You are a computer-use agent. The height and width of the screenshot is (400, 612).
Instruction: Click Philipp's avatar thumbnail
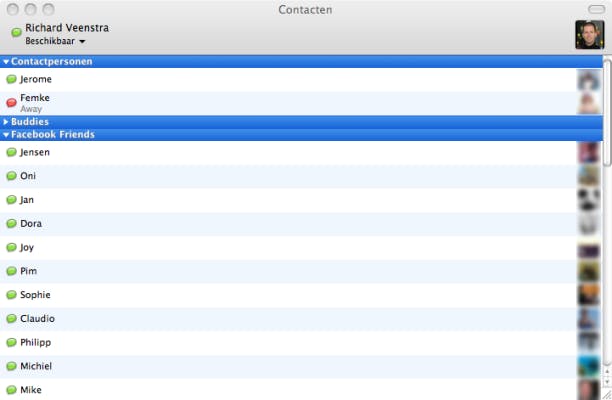(589, 343)
